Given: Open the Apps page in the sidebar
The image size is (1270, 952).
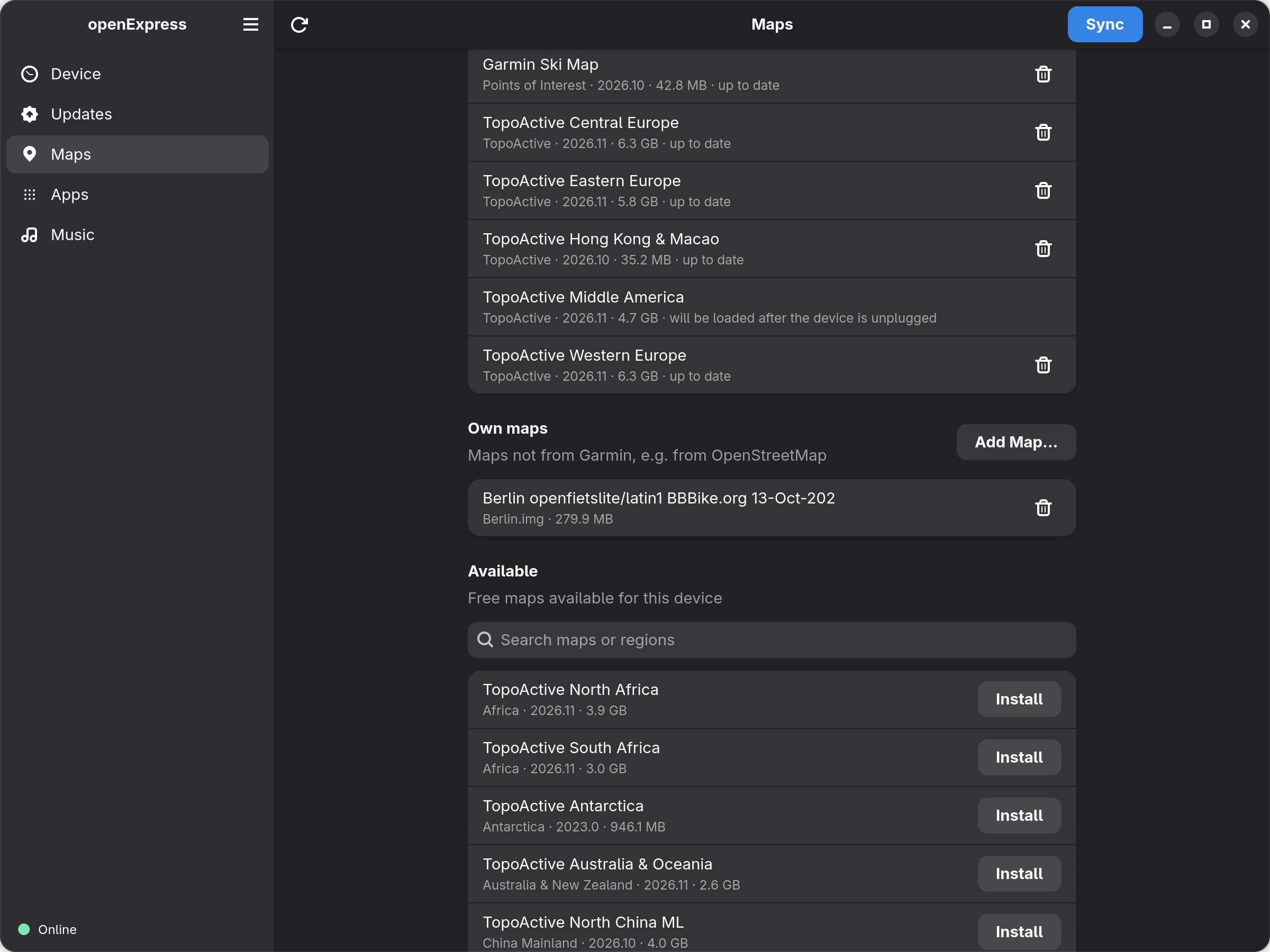Looking at the screenshot, I should 137,195.
